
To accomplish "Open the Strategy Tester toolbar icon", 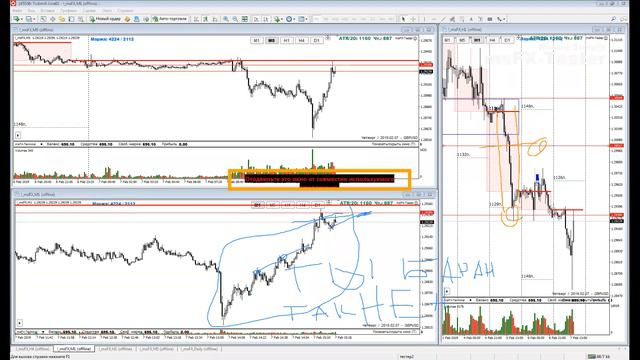I will [x=80, y=19].
